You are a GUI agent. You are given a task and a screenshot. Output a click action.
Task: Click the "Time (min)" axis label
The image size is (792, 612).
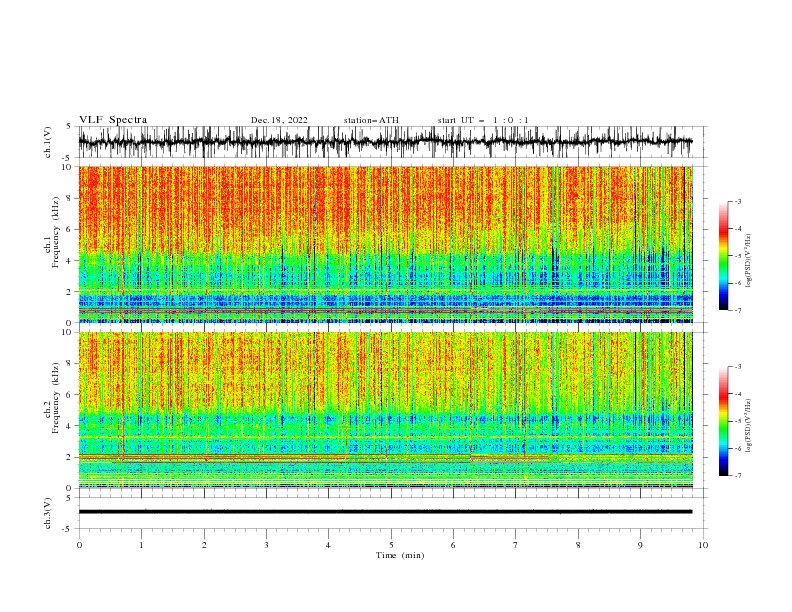pyautogui.click(x=400, y=555)
